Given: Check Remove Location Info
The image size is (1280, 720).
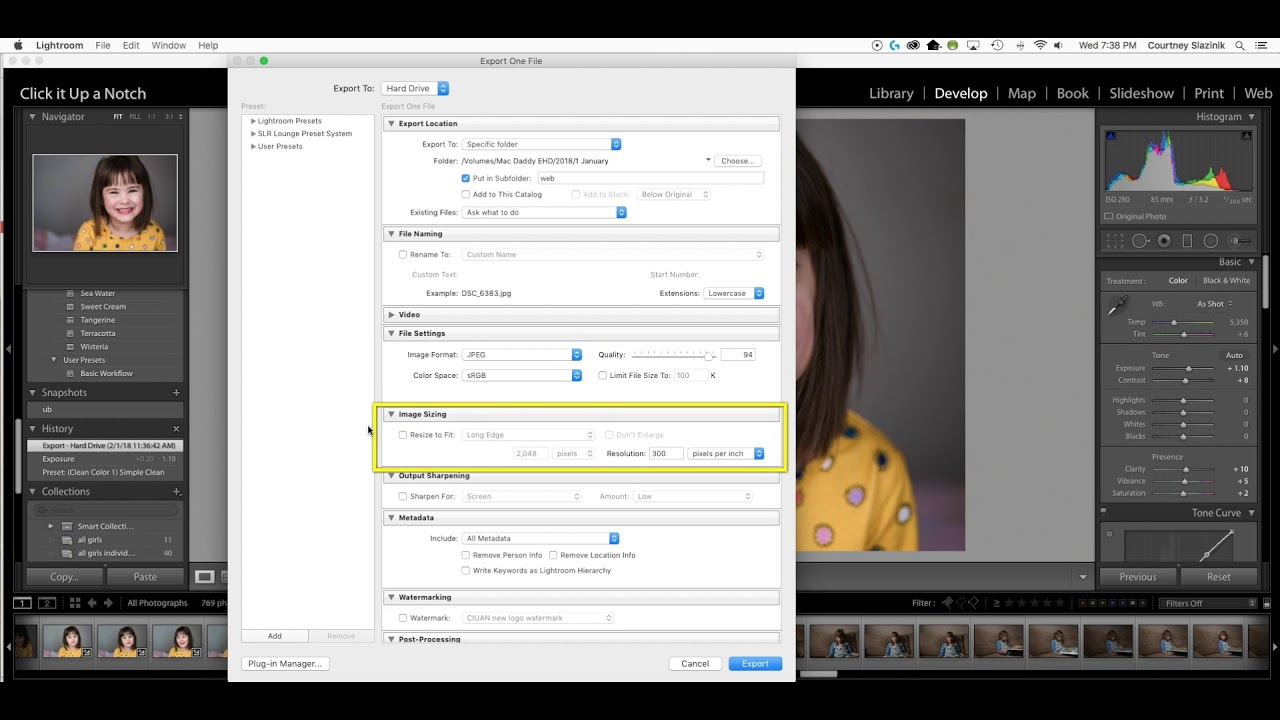Looking at the screenshot, I should click(x=553, y=555).
